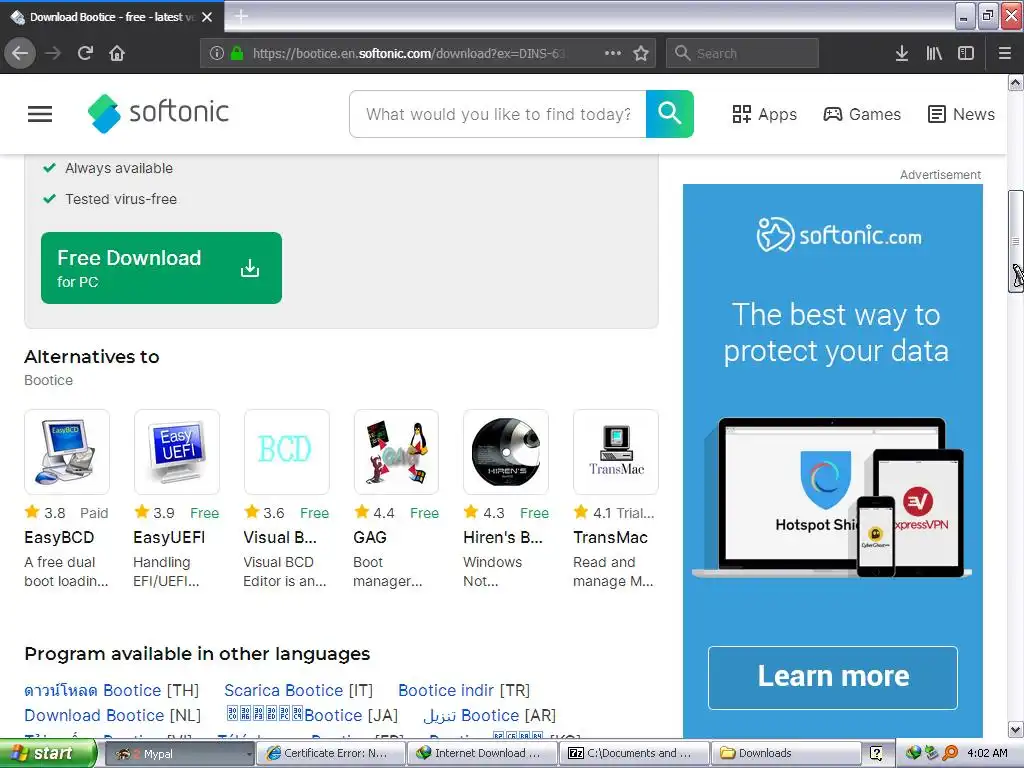Open the browser home page icon

[117, 53]
